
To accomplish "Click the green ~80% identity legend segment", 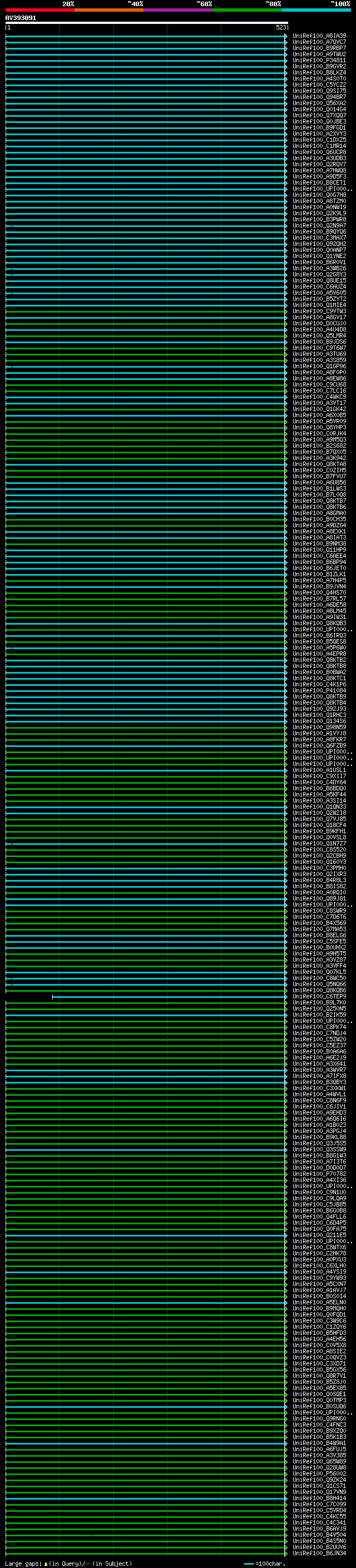I will coord(247,10).
